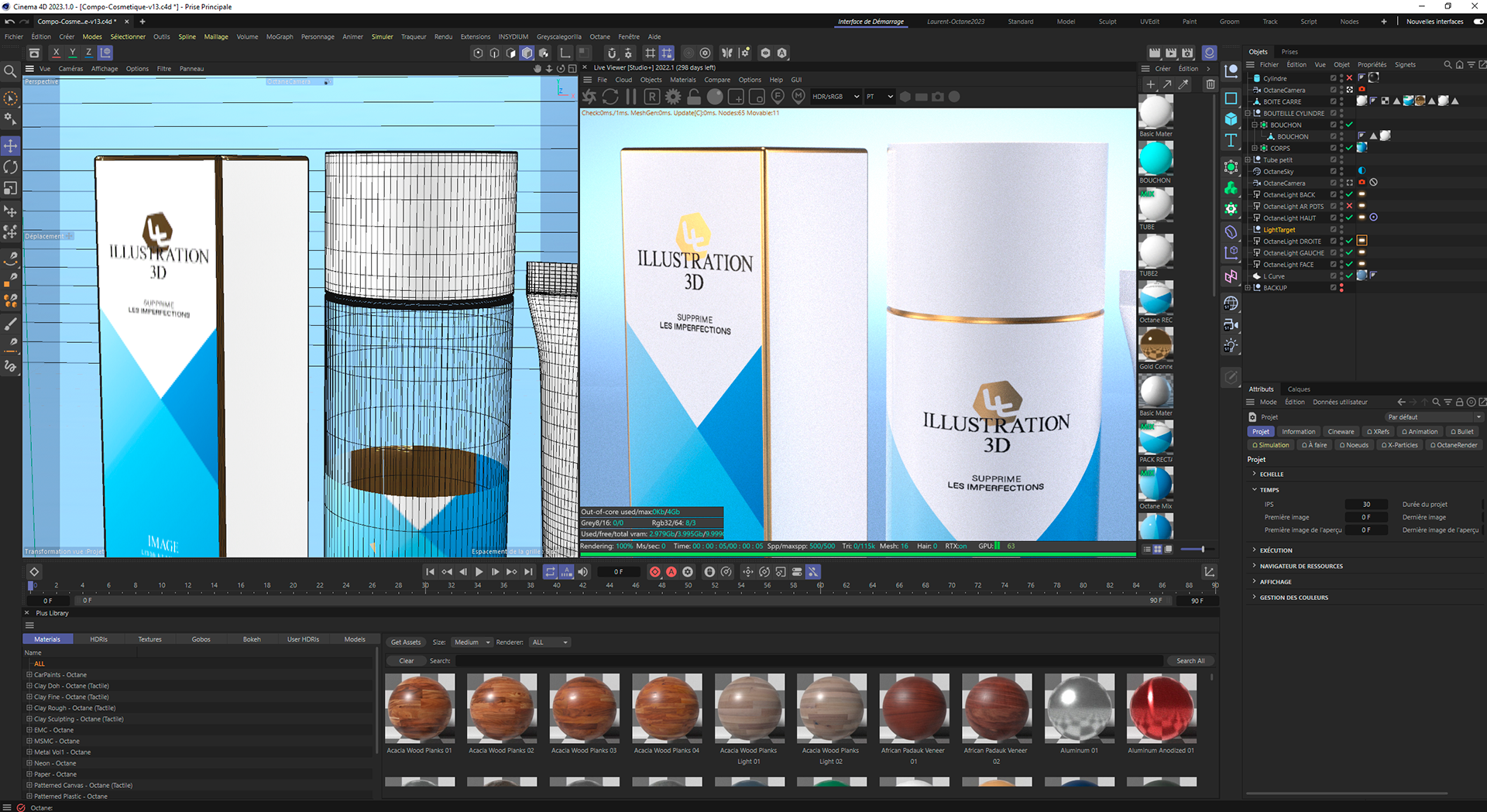The height and width of the screenshot is (812, 1487).
Task: Open the MoGraph menu
Action: (x=280, y=36)
